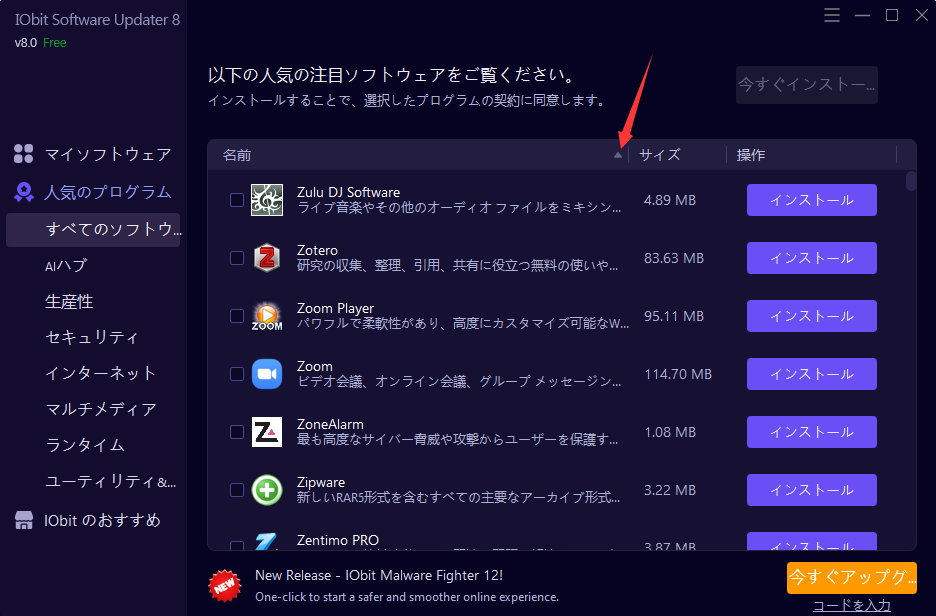Click the Zotero program name
Viewport: 936px width, 616px height.
click(x=318, y=250)
